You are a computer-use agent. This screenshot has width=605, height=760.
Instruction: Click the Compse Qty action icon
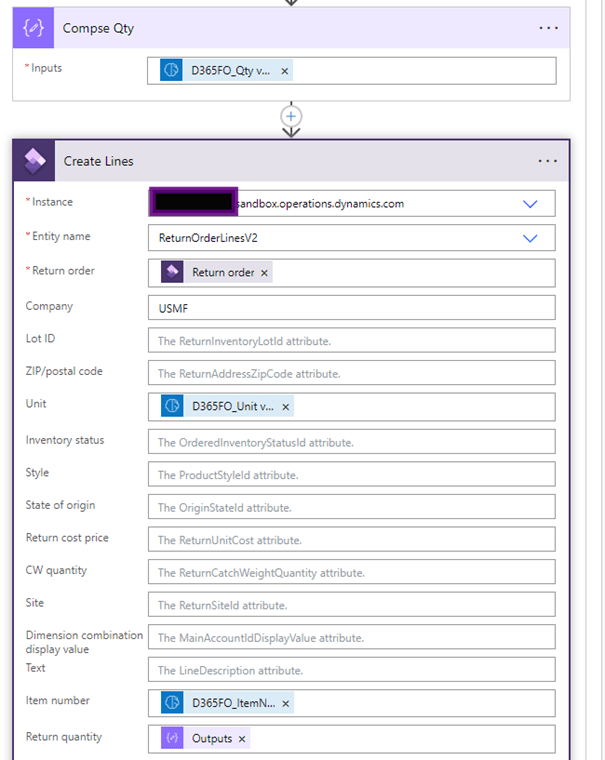[37, 28]
